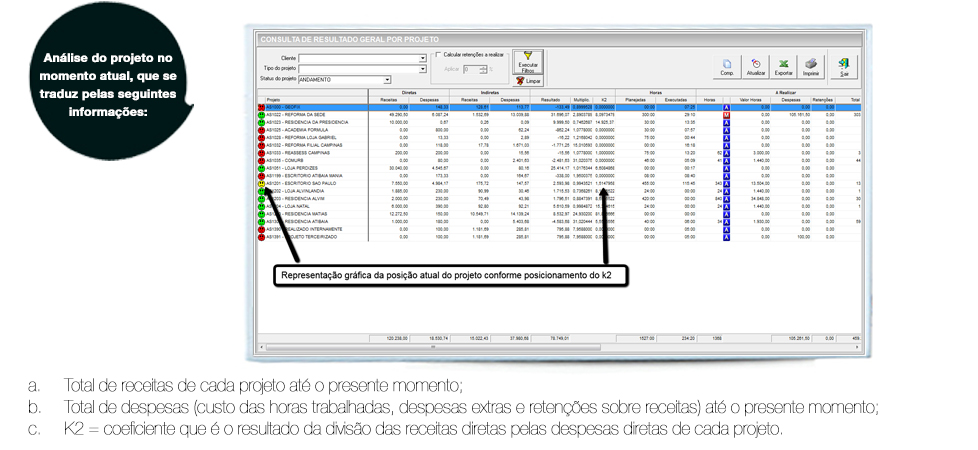
Task: Click the A Realizar group header
Action: point(780,92)
